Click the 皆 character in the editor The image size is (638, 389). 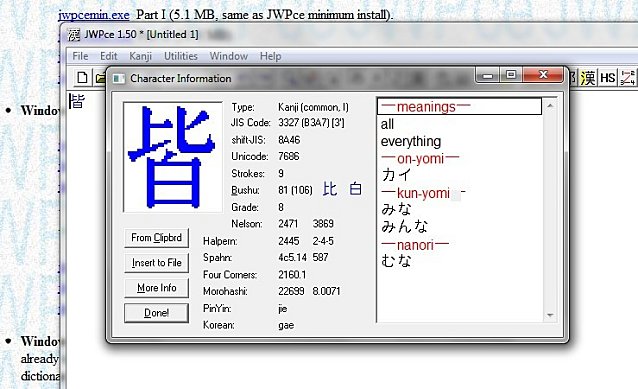[77, 101]
